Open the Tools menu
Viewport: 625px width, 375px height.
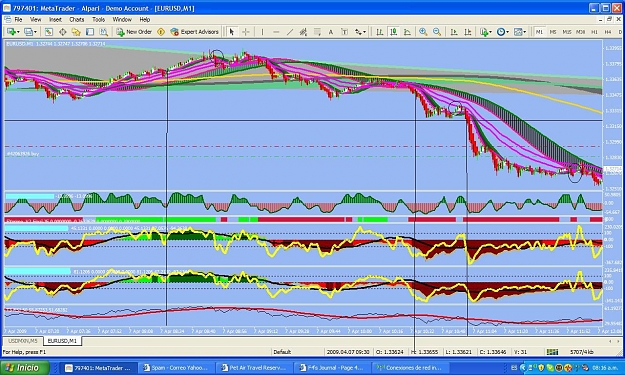[x=98, y=20]
